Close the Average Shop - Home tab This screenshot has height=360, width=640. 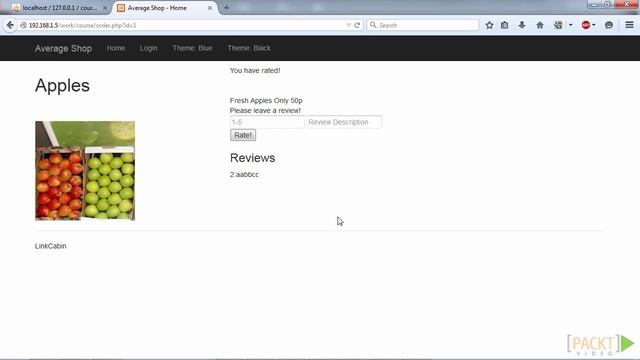point(210,8)
